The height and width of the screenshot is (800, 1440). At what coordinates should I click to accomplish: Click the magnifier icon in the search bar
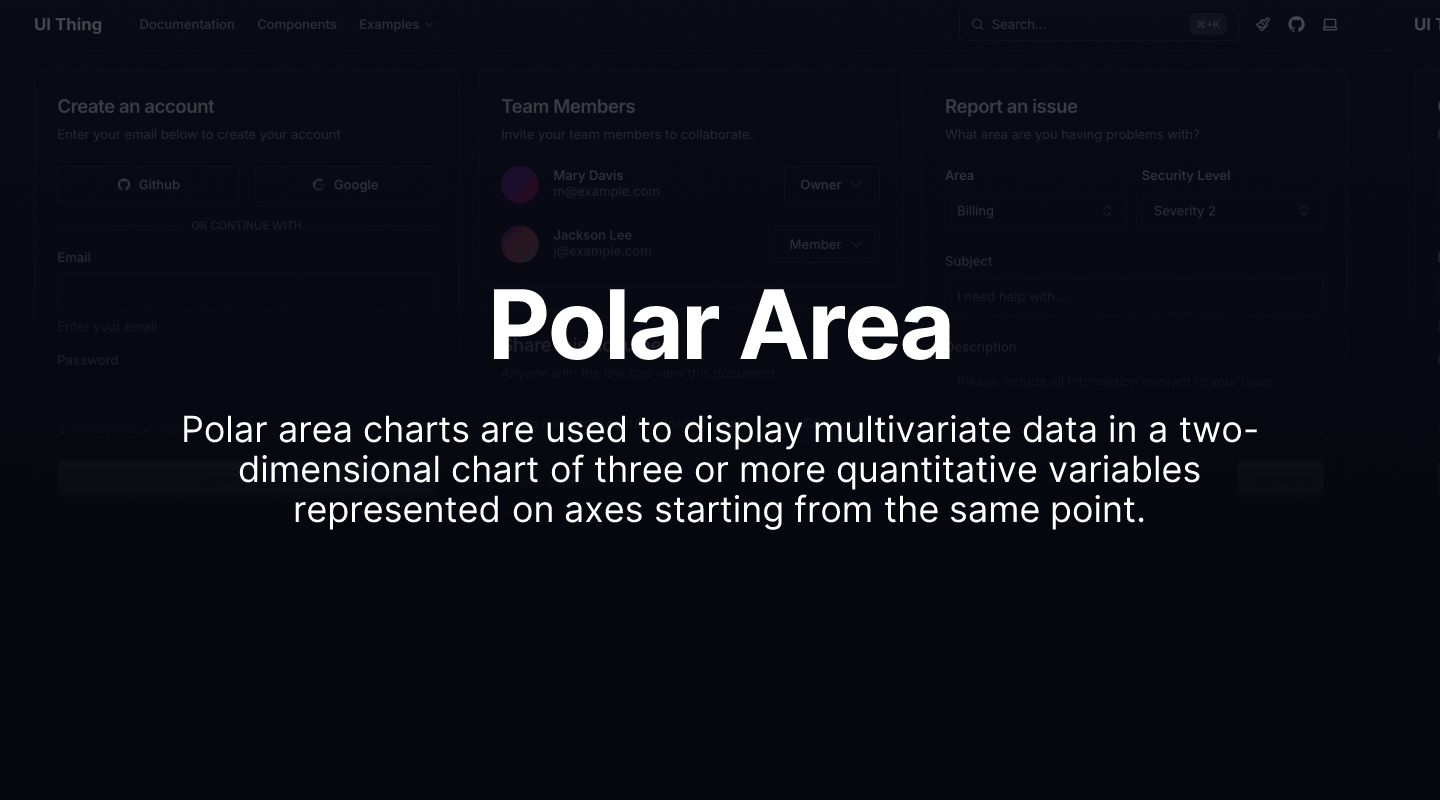click(977, 24)
